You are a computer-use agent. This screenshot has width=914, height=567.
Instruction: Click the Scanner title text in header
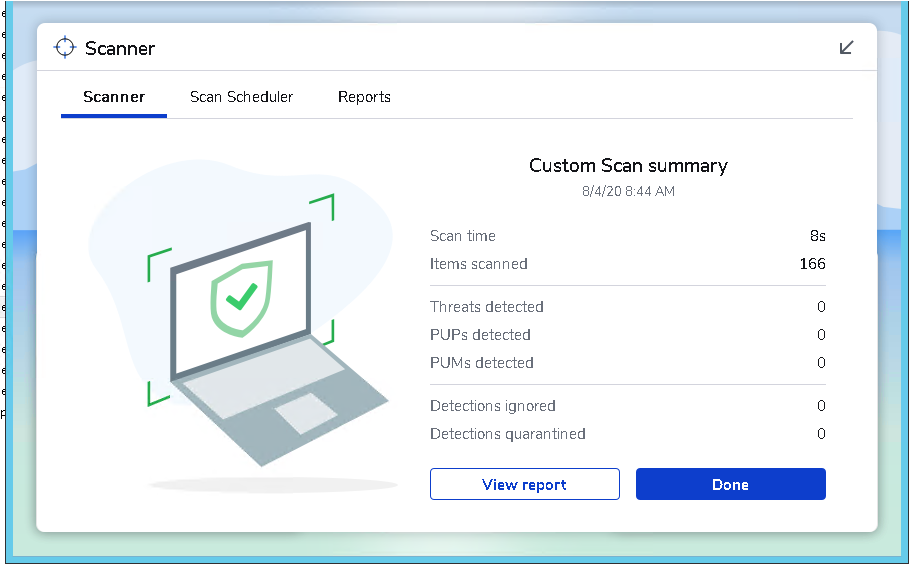(x=120, y=48)
